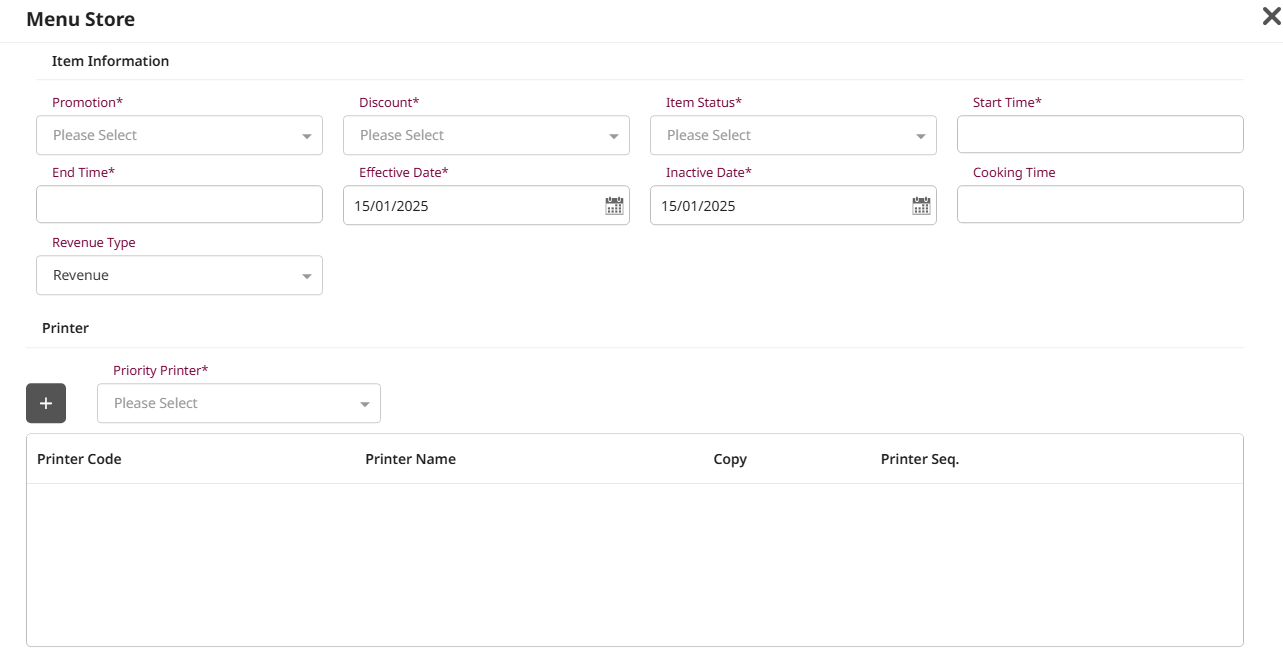Viewport: 1283px width, 653px height.
Task: Change the Revenue Type dropdown
Action: point(179,275)
